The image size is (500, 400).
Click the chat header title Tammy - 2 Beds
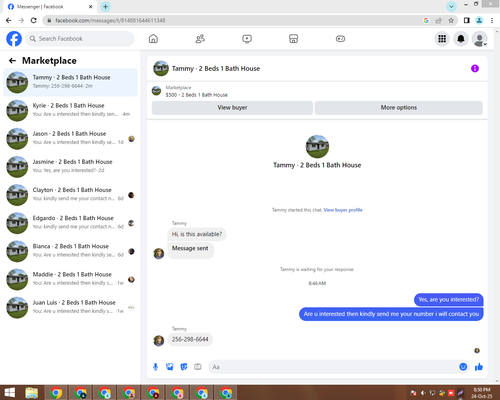tap(216, 69)
